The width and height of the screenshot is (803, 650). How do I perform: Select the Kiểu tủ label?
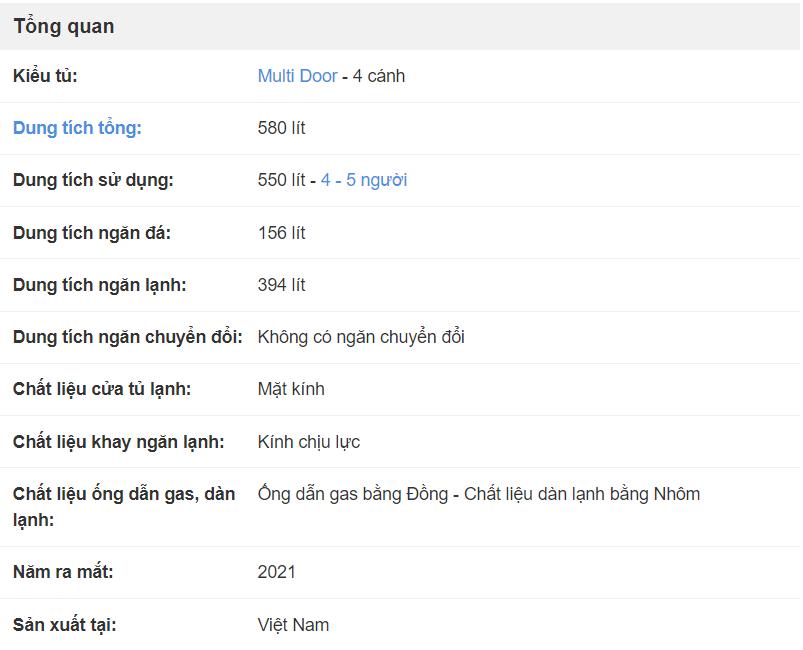pyautogui.click(x=45, y=76)
